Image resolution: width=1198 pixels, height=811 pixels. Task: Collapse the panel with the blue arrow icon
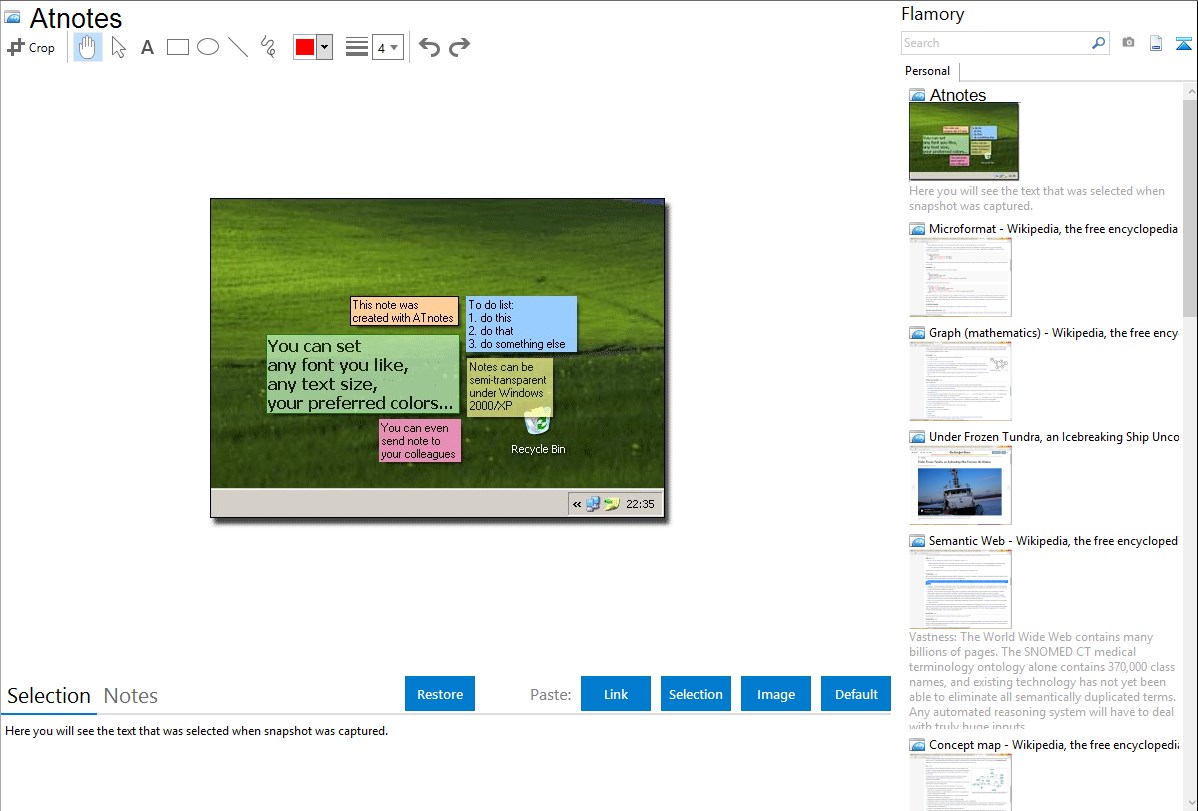tap(1183, 43)
